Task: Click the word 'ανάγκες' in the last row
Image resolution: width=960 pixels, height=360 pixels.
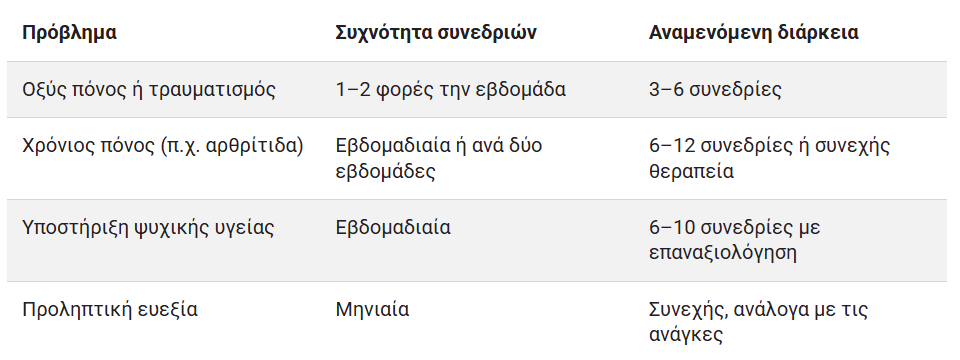Action: 686,335
